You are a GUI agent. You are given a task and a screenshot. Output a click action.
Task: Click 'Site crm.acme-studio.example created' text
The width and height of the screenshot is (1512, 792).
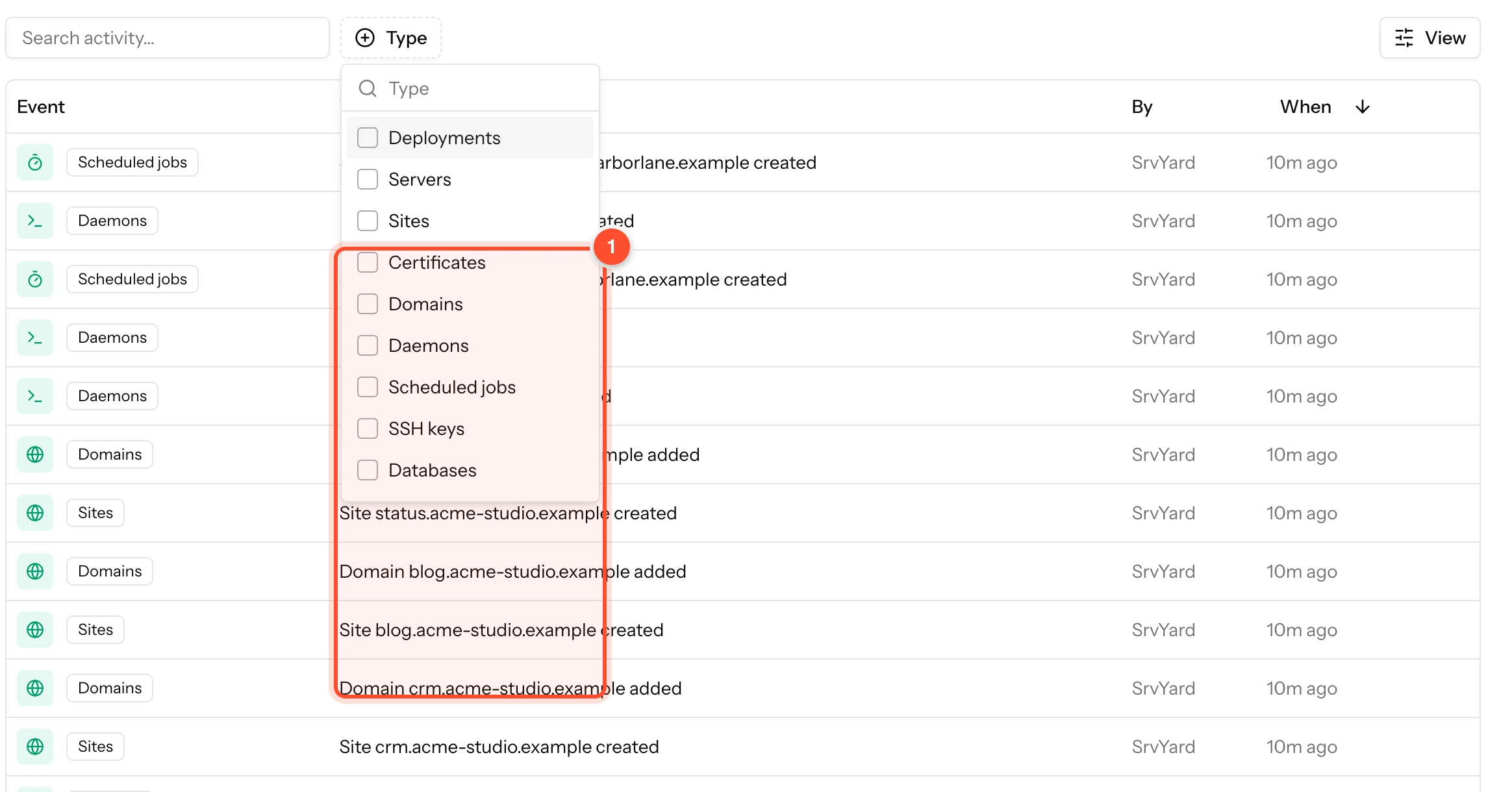[499, 747]
